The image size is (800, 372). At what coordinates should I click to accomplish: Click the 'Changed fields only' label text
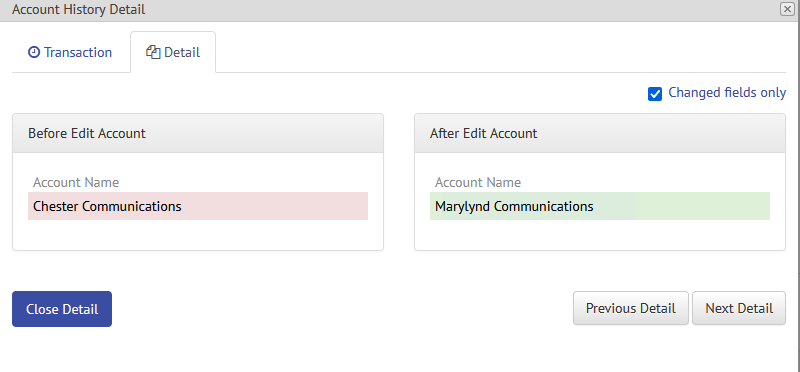727,93
